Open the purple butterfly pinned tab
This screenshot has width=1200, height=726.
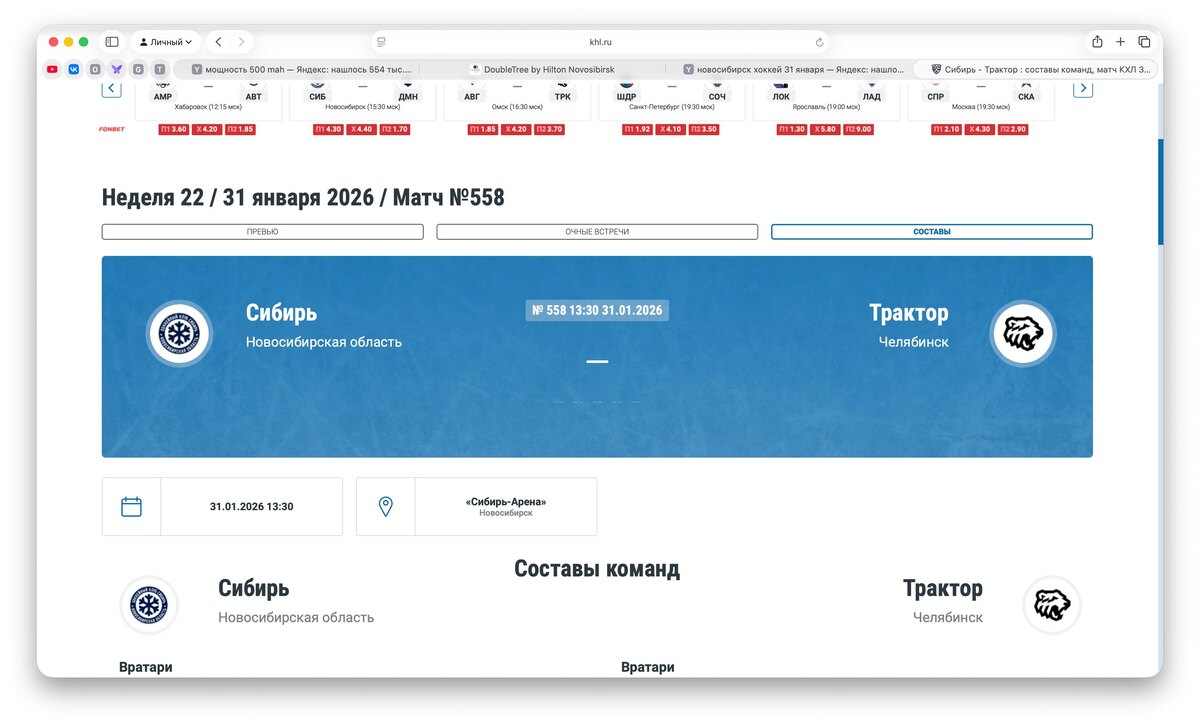117,69
